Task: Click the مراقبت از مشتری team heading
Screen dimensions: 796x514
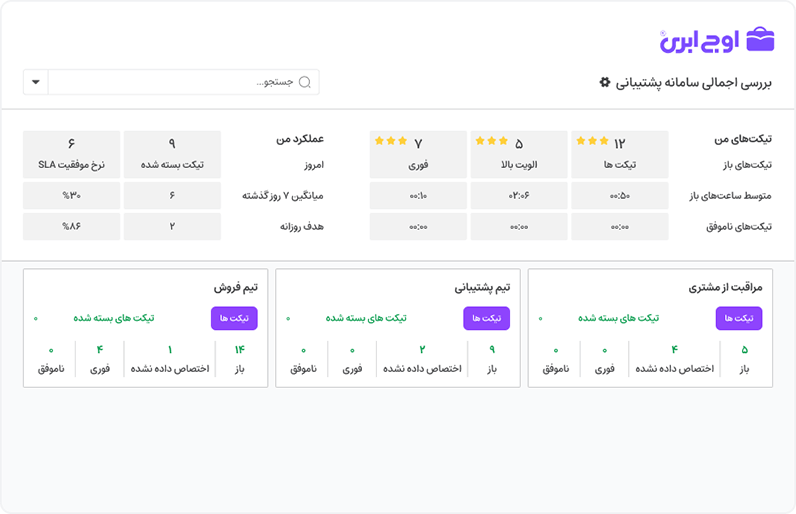Action: pyautogui.click(x=725, y=288)
